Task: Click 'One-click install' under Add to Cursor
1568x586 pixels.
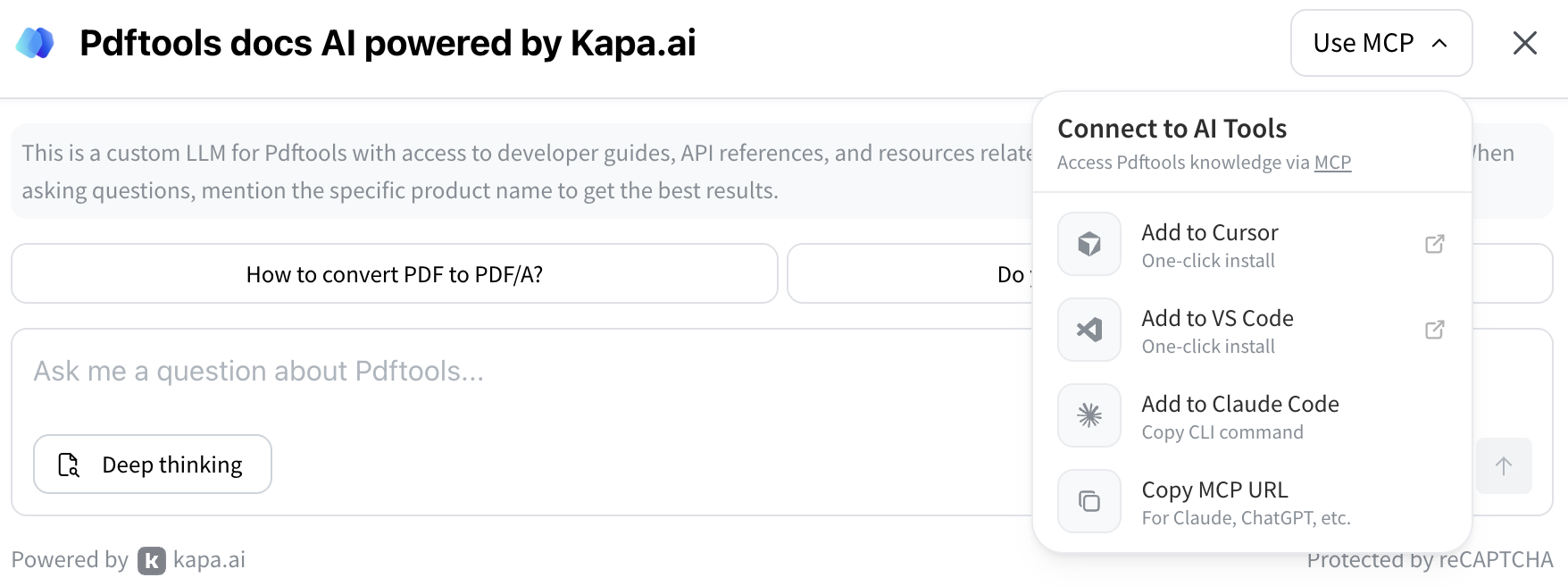Action: tap(1208, 261)
